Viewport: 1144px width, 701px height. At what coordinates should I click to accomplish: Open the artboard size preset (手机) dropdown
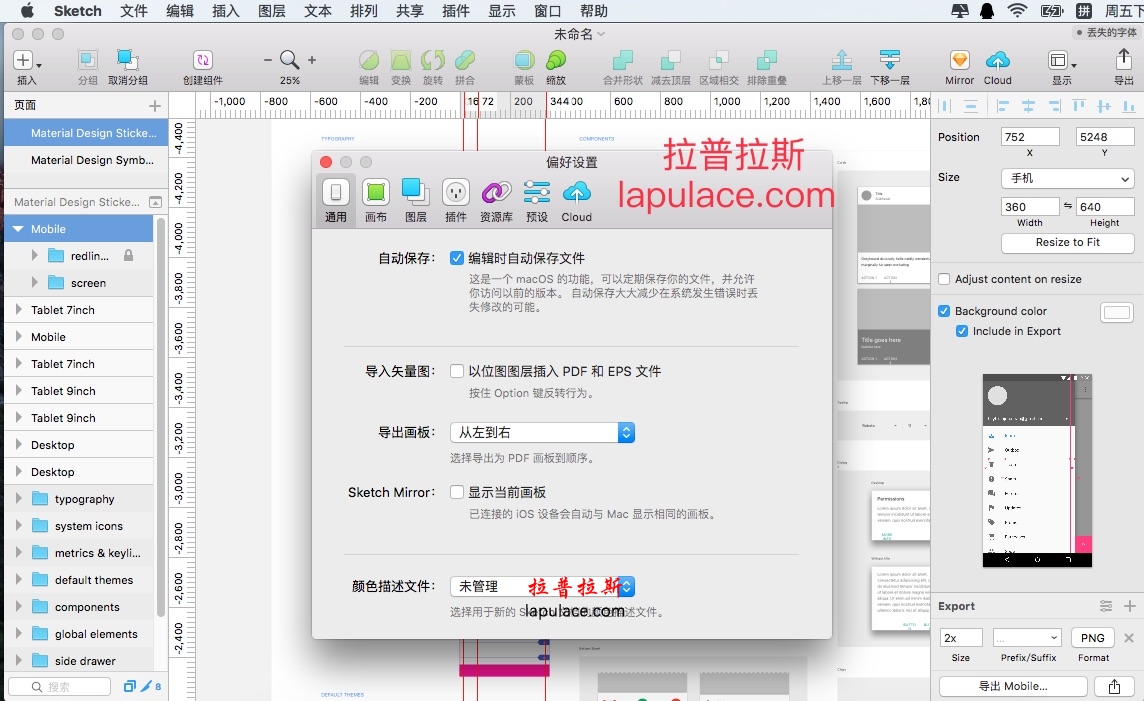[x=1067, y=178]
